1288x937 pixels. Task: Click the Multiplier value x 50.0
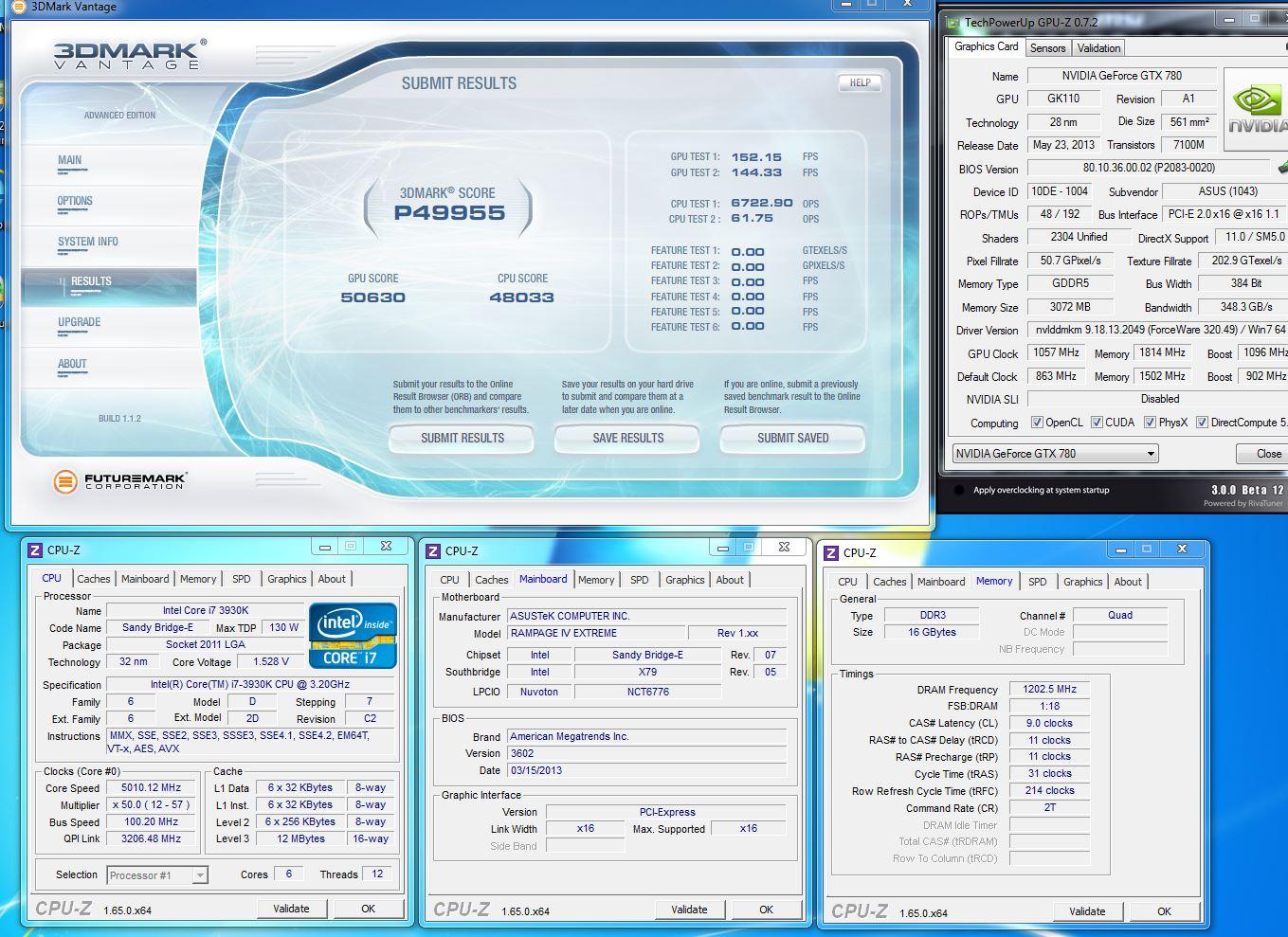click(151, 804)
